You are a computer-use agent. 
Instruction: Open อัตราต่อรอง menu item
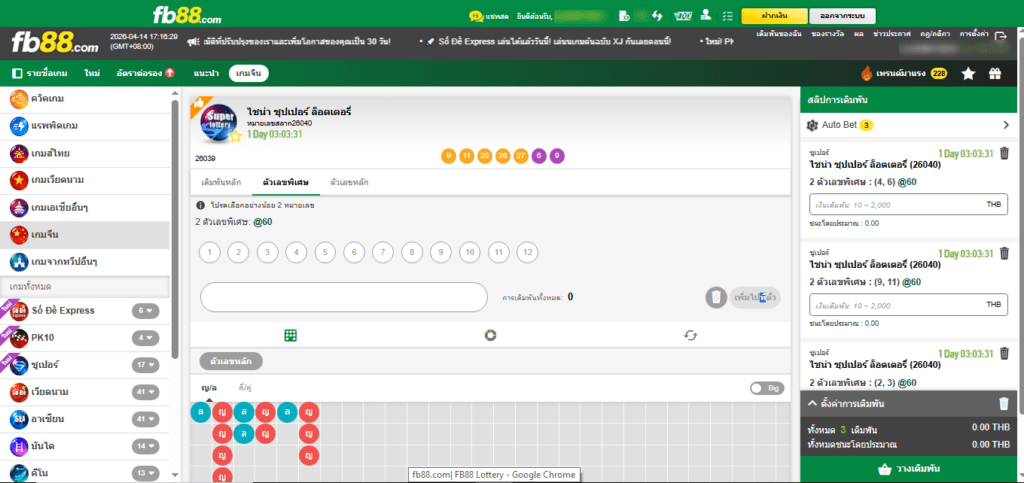[x=146, y=74]
